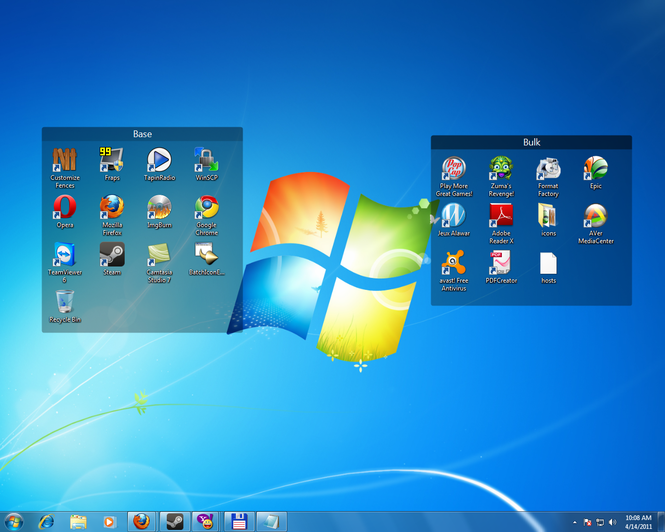Image resolution: width=665 pixels, height=532 pixels.
Task: Click the Bulk fence title bar
Action: tap(531, 142)
